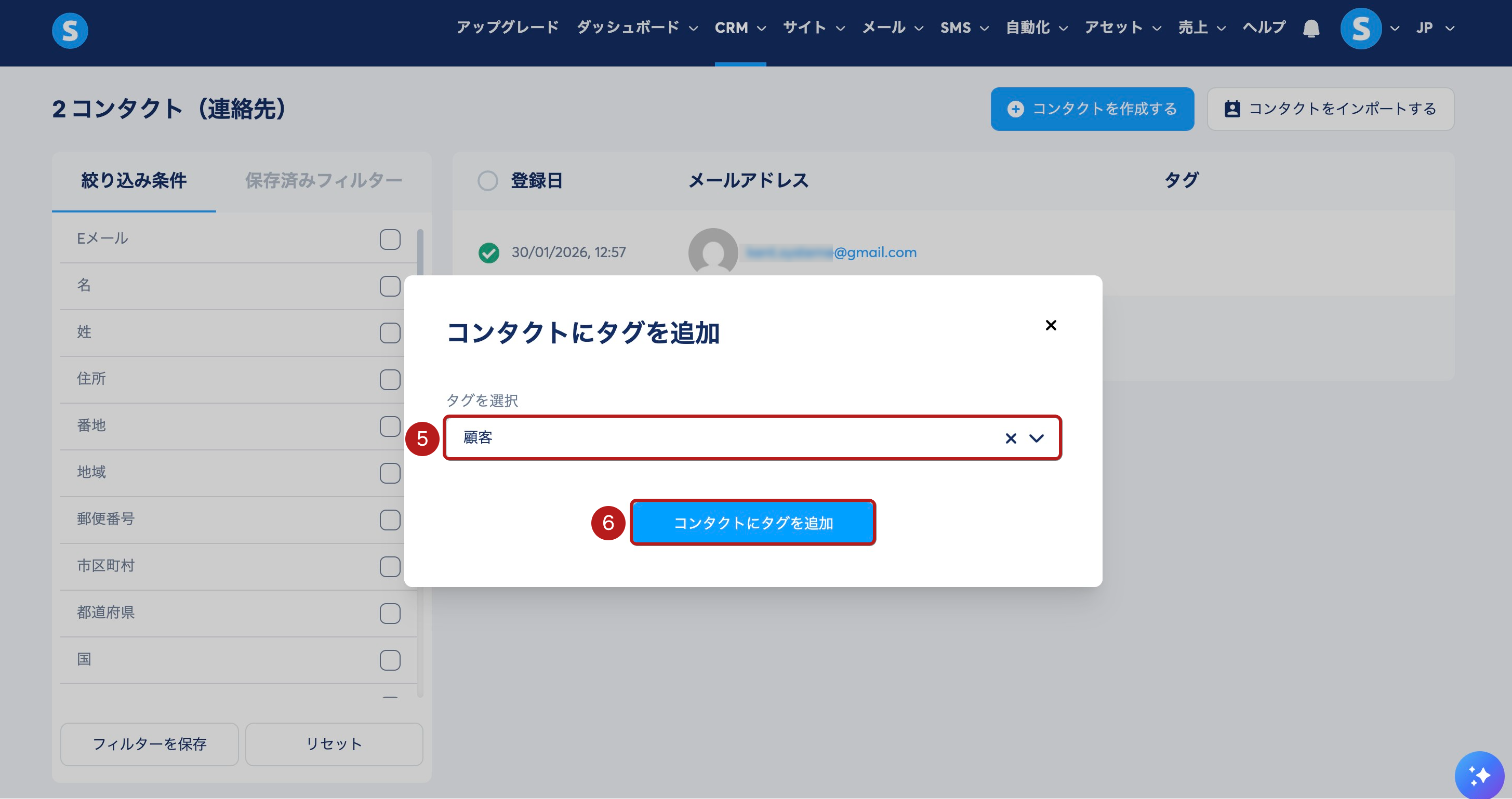Click the コンタクトにタグを追加 button

point(752,523)
